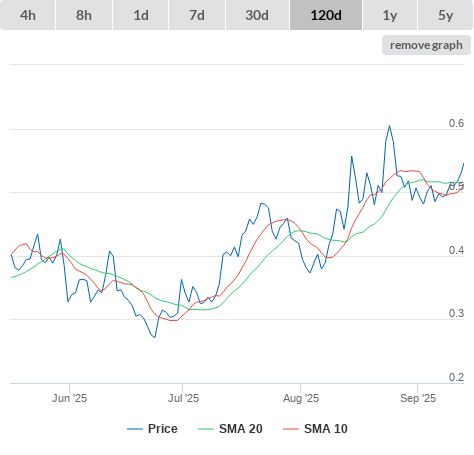Choose the 1d range tab
The height and width of the screenshot is (455, 474).
(x=141, y=15)
